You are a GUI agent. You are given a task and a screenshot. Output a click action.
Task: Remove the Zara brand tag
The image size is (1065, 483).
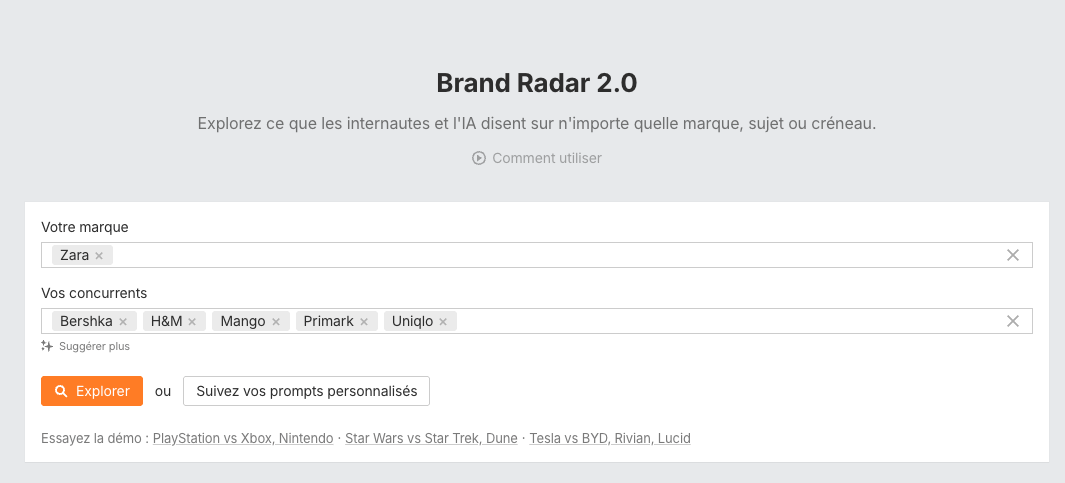99,255
